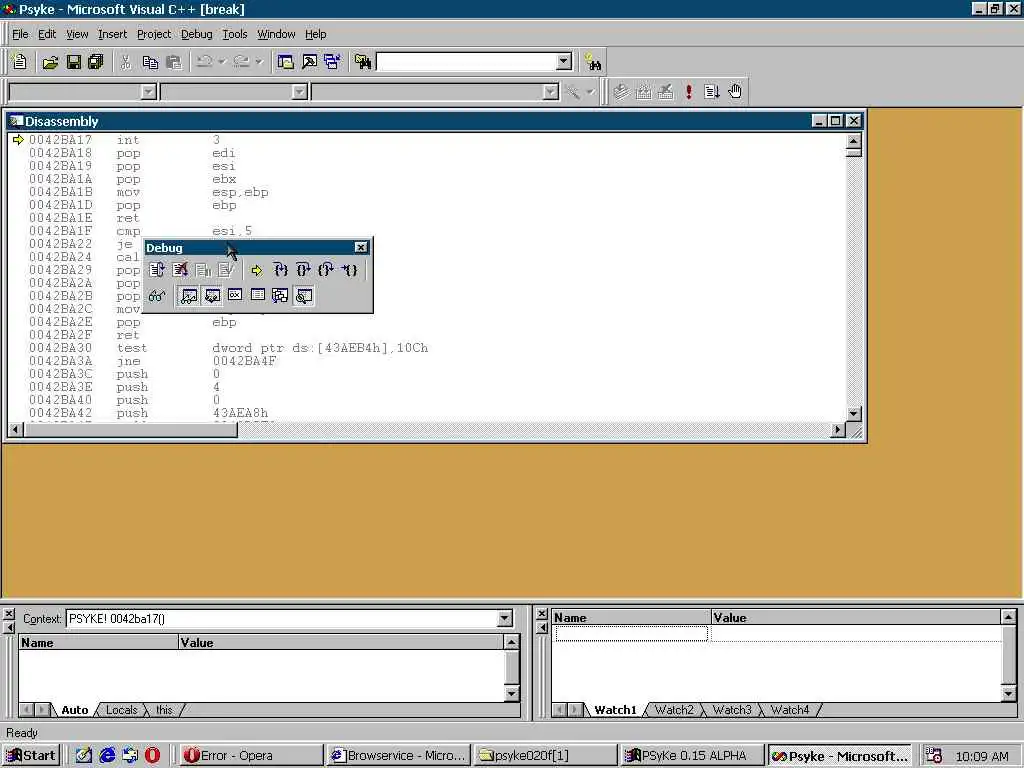The width and height of the screenshot is (1024, 768).
Task: Open the Registers window from Debug toolbar
Action: point(235,295)
